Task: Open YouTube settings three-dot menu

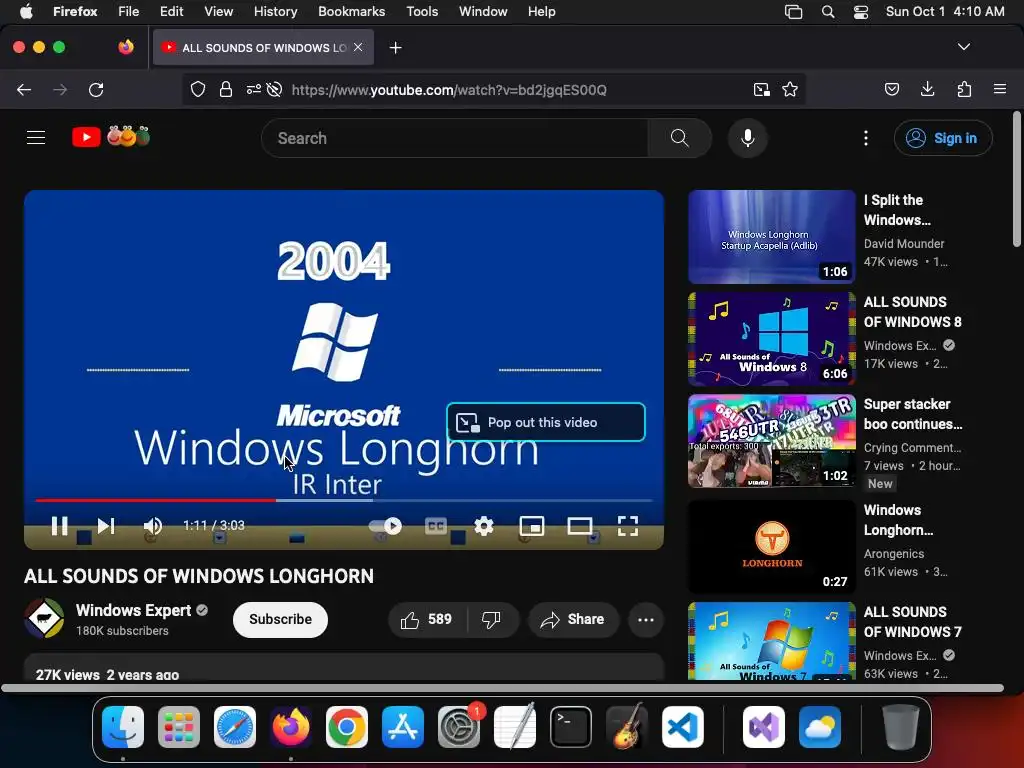Action: coord(866,138)
